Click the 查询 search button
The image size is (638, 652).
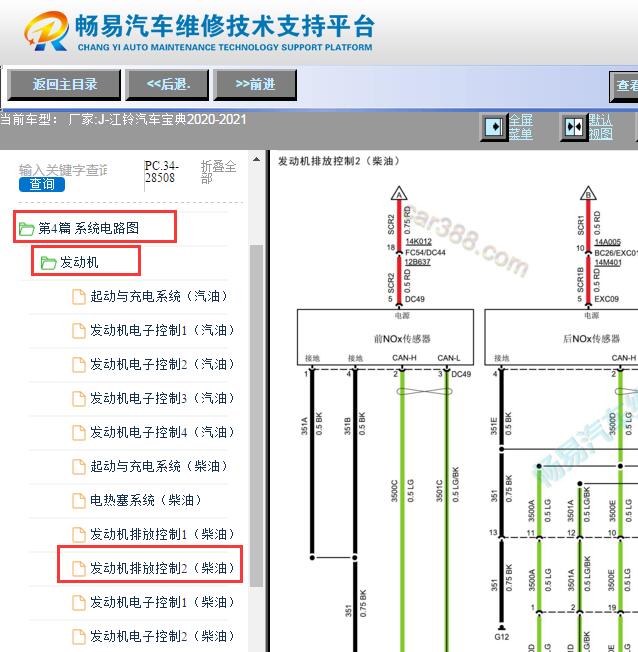[42, 184]
